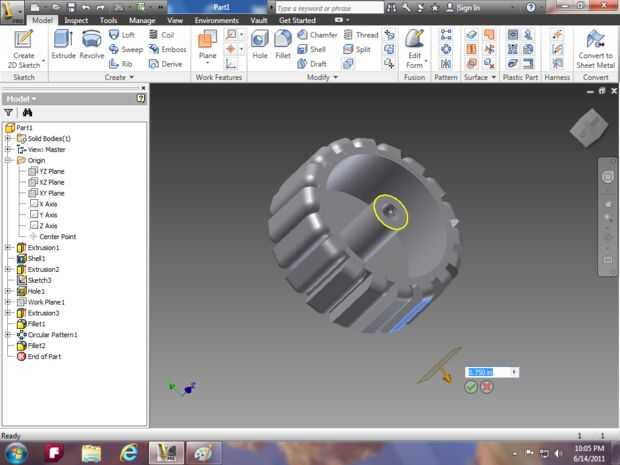Open the steering wheel navigation tool
Image resolution: width=620 pixels, height=465 pixels.
coord(607,177)
